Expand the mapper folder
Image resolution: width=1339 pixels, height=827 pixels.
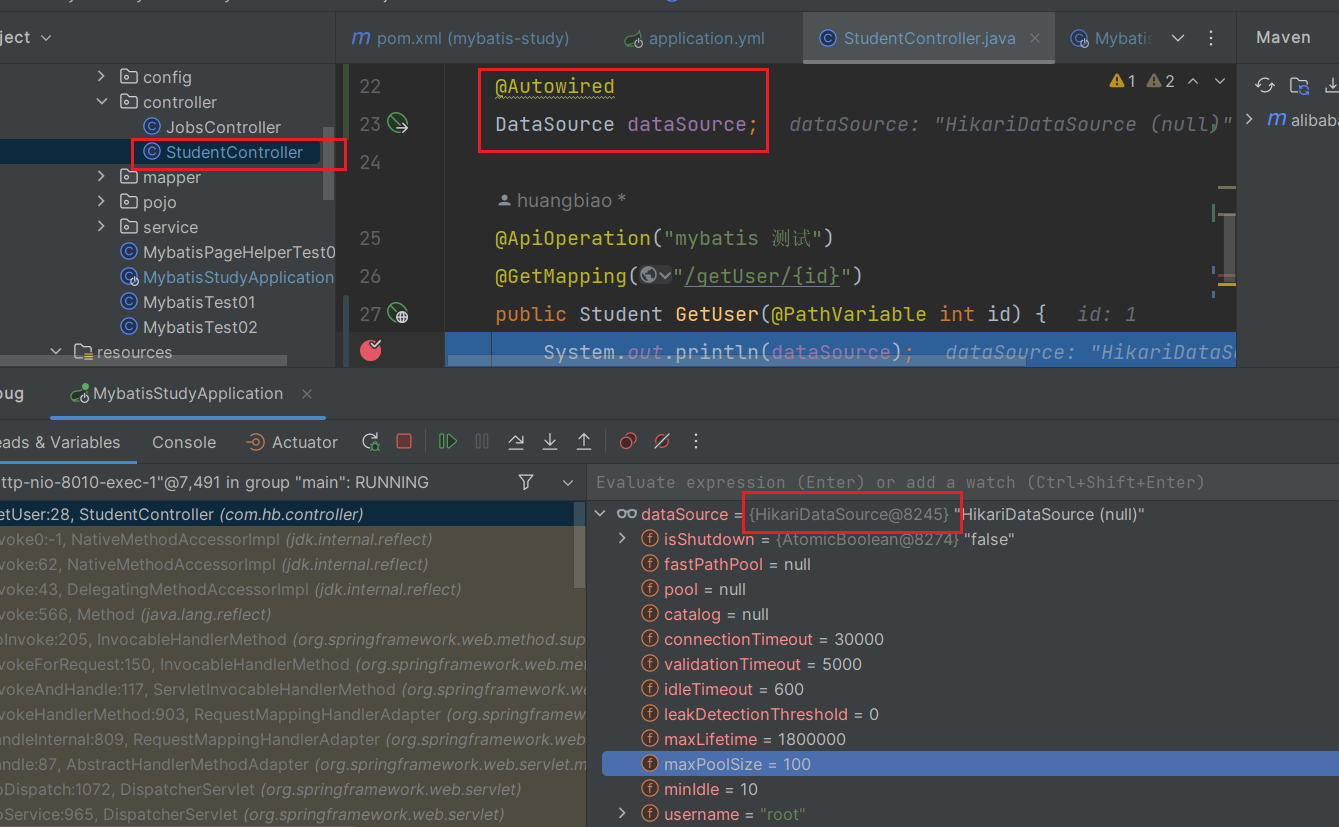(x=101, y=176)
